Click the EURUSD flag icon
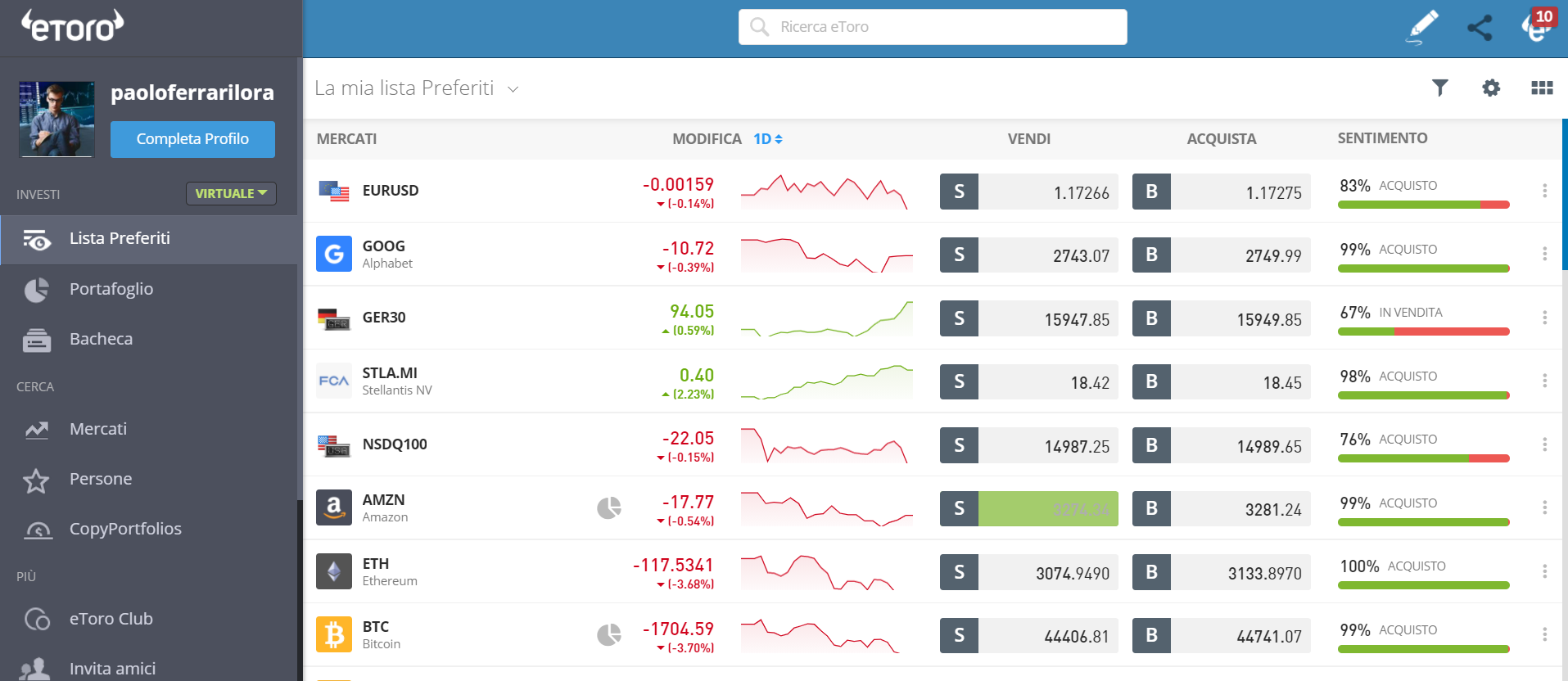1568x681 pixels. coord(334,191)
